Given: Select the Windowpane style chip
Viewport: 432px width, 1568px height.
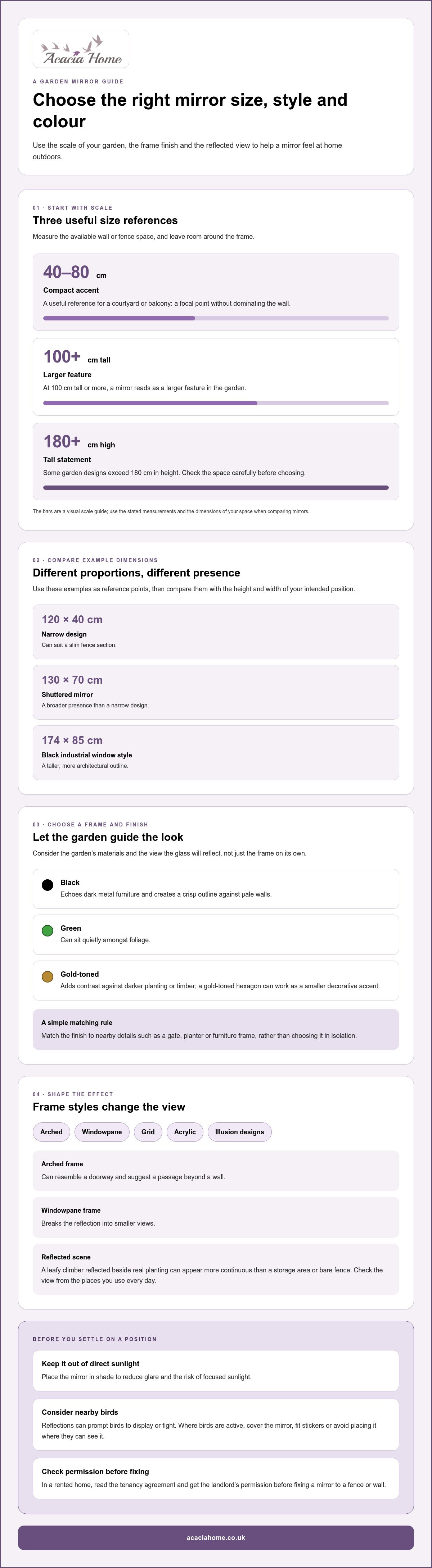Looking at the screenshot, I should (x=102, y=1132).
